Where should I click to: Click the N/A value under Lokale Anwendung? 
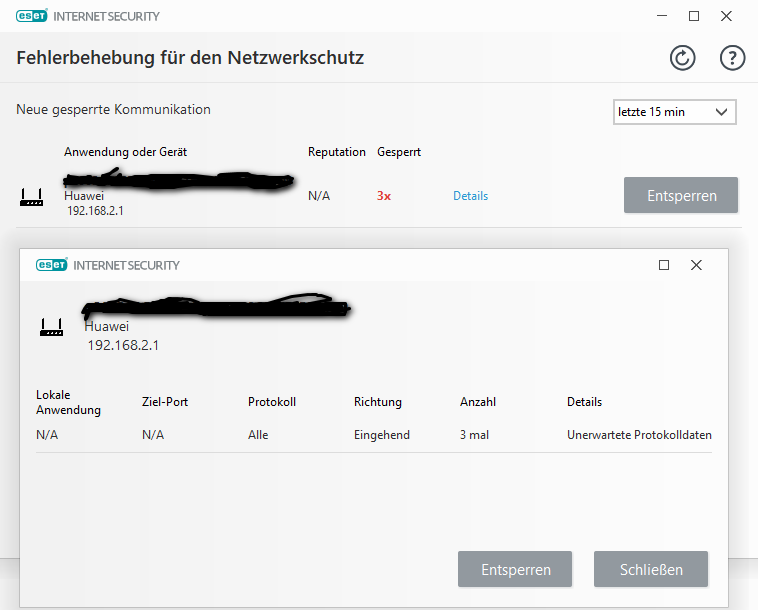[47, 435]
